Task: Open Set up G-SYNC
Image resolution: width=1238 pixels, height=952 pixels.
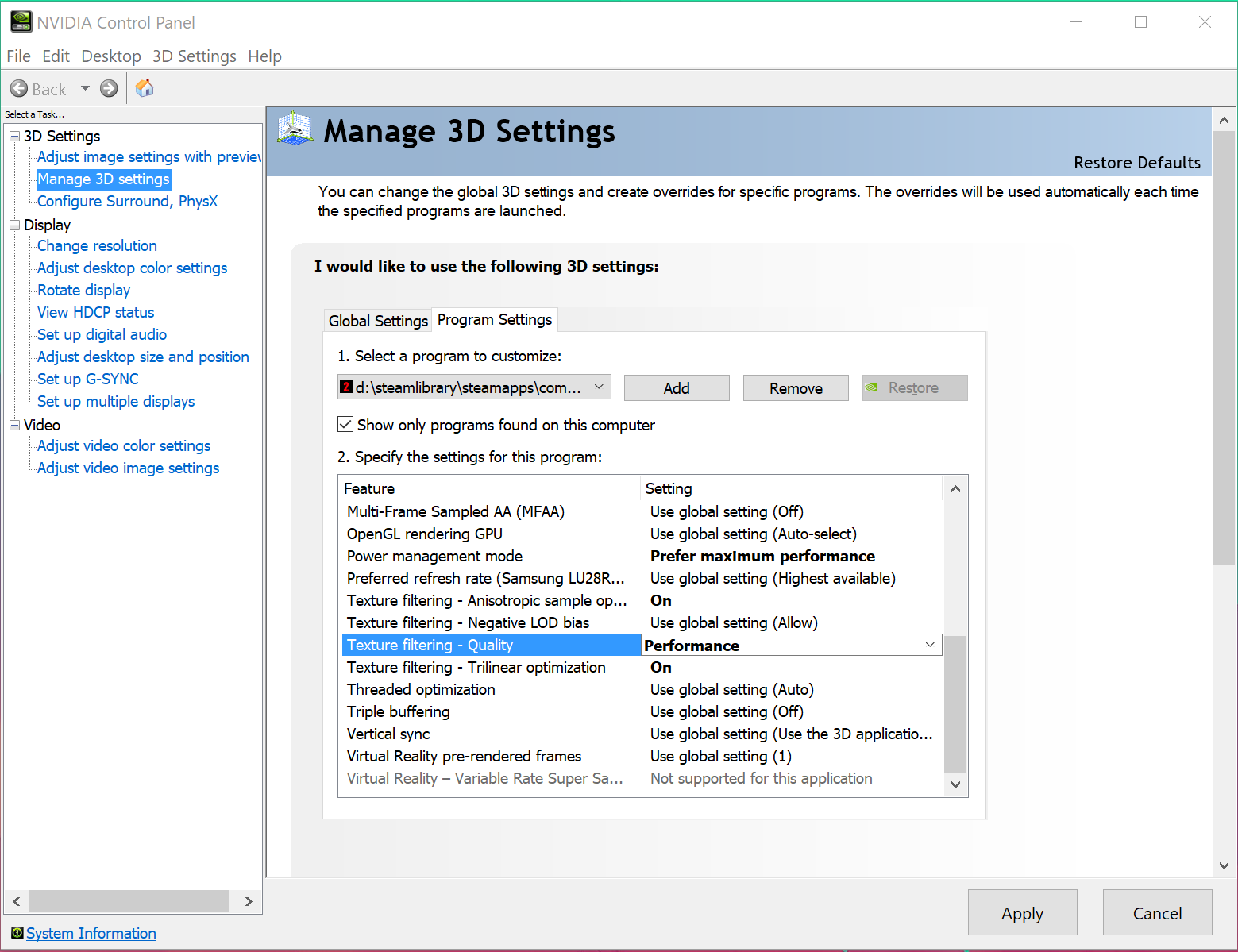Action: 87,379
